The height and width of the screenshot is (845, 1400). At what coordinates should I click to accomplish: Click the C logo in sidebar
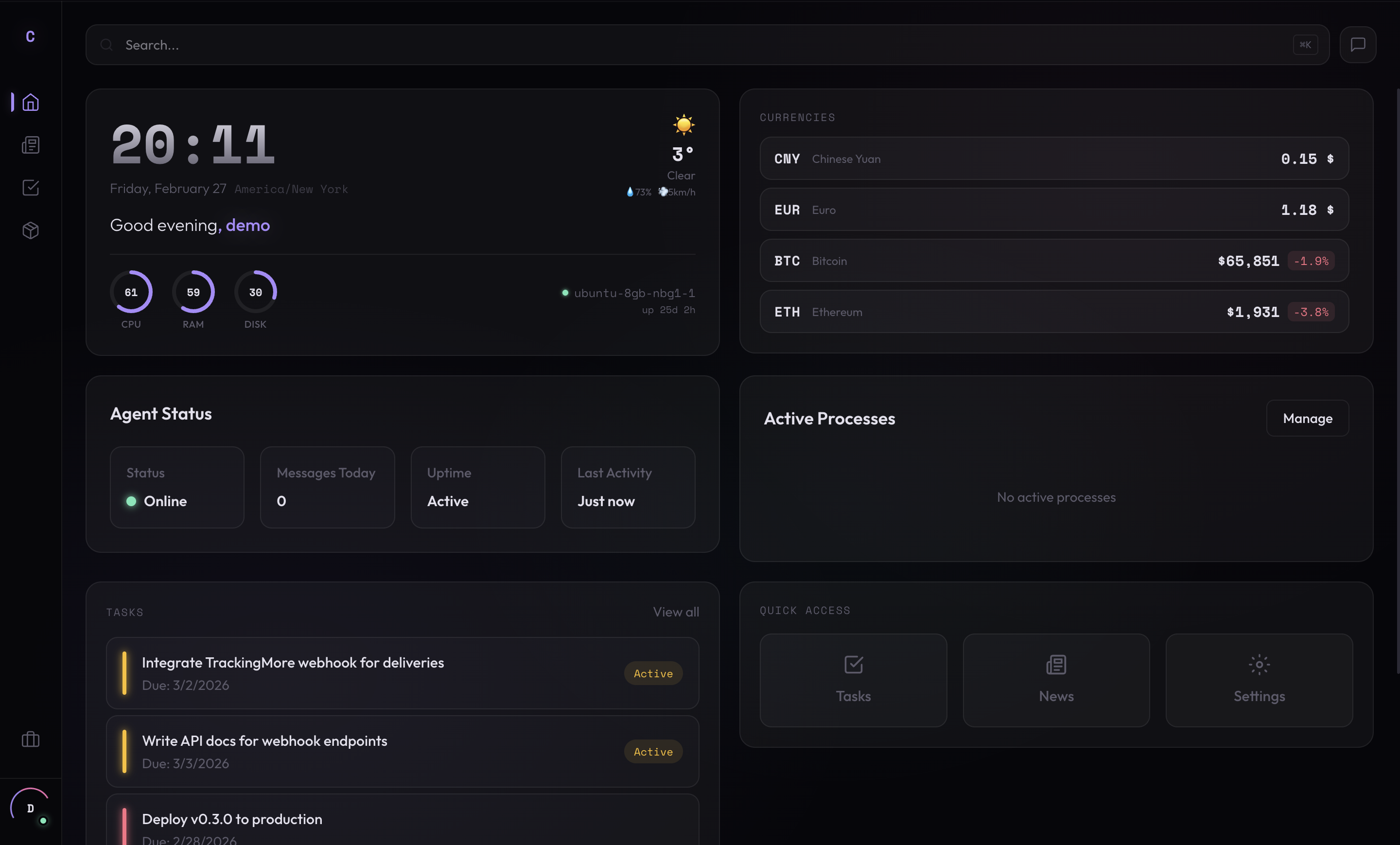coord(30,37)
